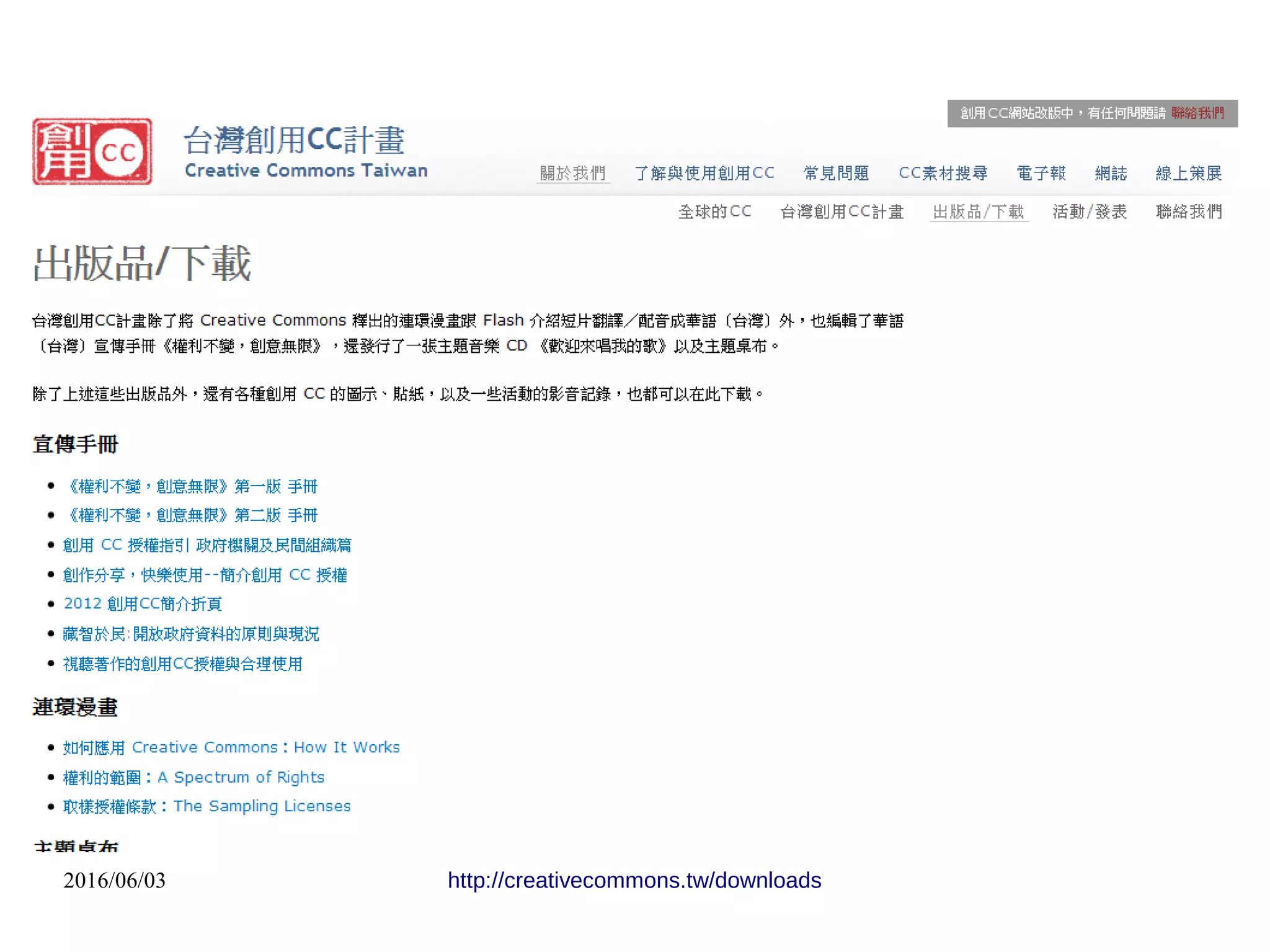
Task: Click red 聯絡我們 link in notice banner
Action: (x=1197, y=113)
